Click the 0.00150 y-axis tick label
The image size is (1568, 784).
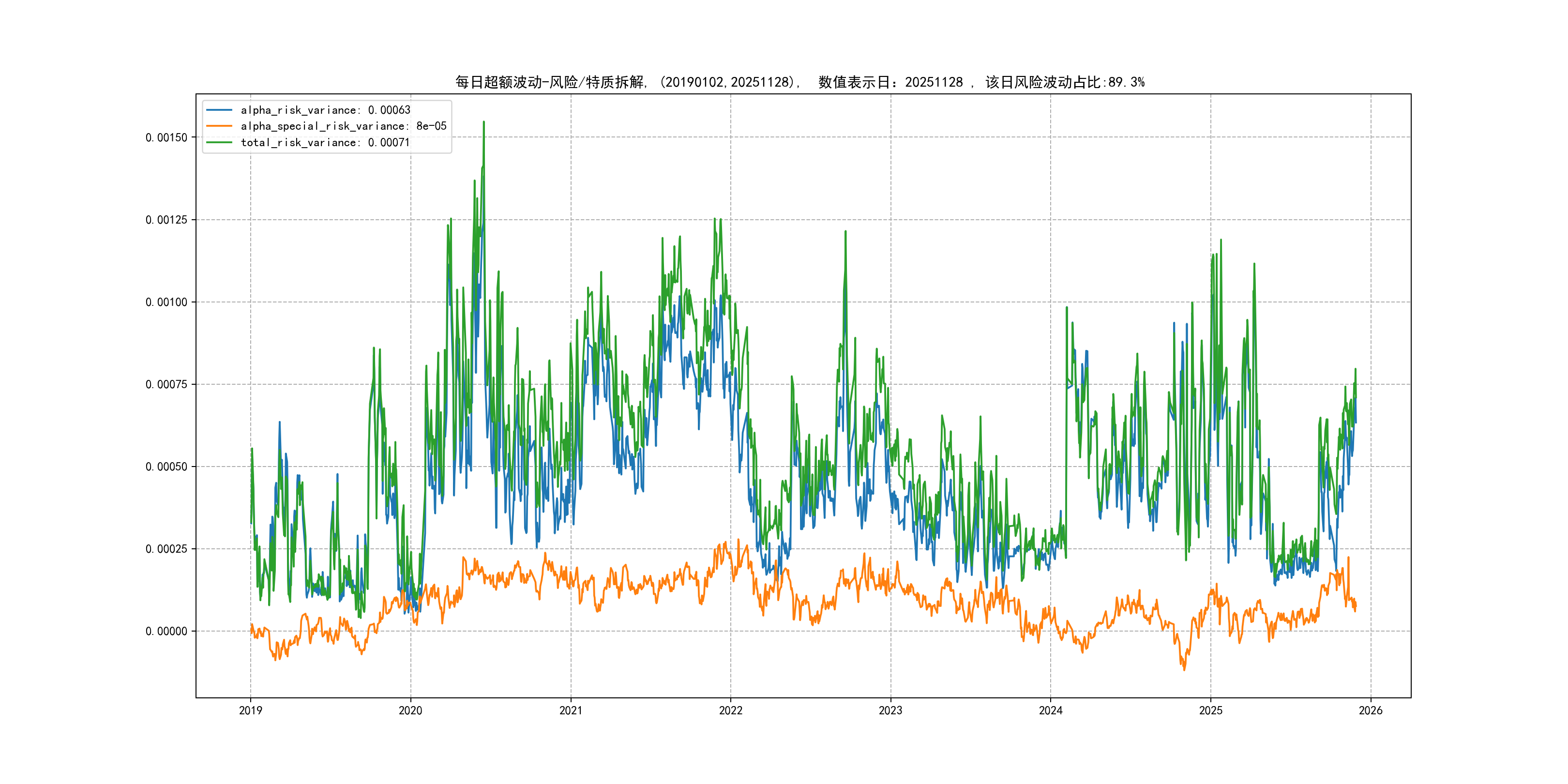pyautogui.click(x=166, y=137)
